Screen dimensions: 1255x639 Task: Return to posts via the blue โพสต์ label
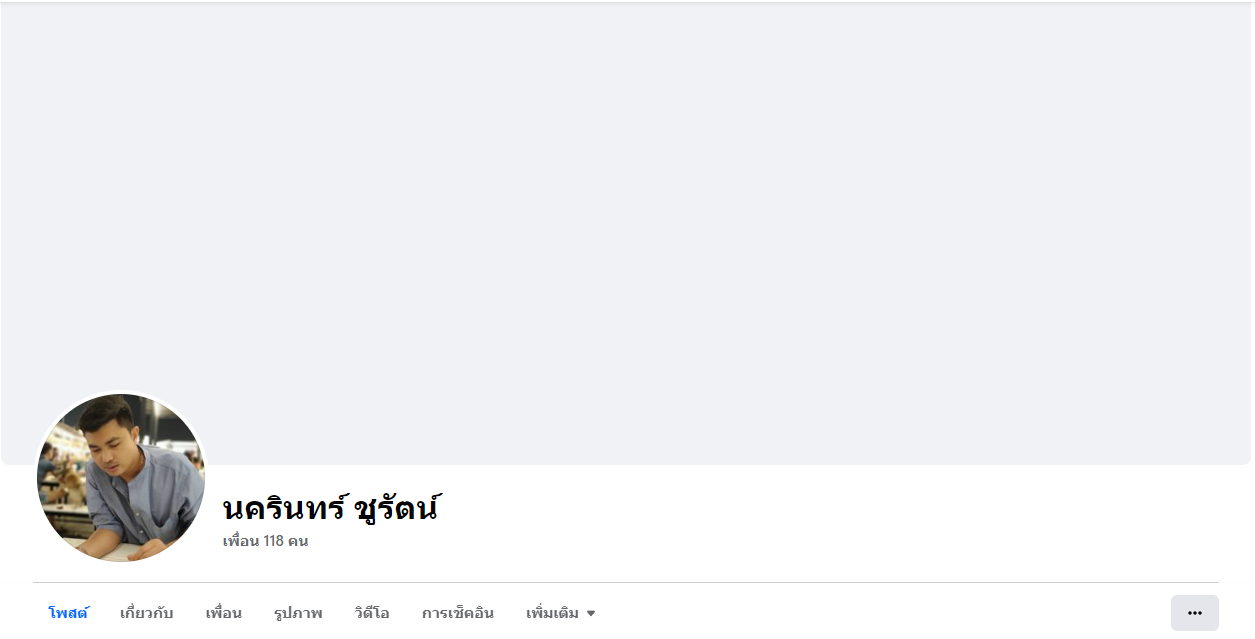pos(69,613)
